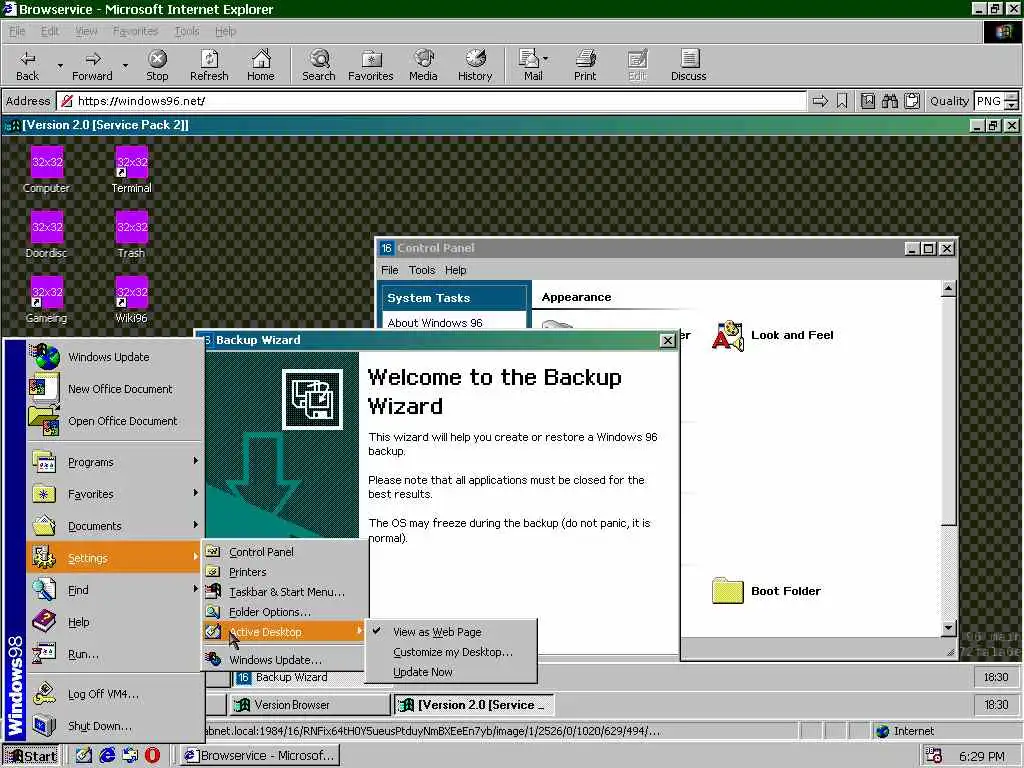Select the Terminal desktop icon
The image size is (1024, 768).
(x=131, y=170)
